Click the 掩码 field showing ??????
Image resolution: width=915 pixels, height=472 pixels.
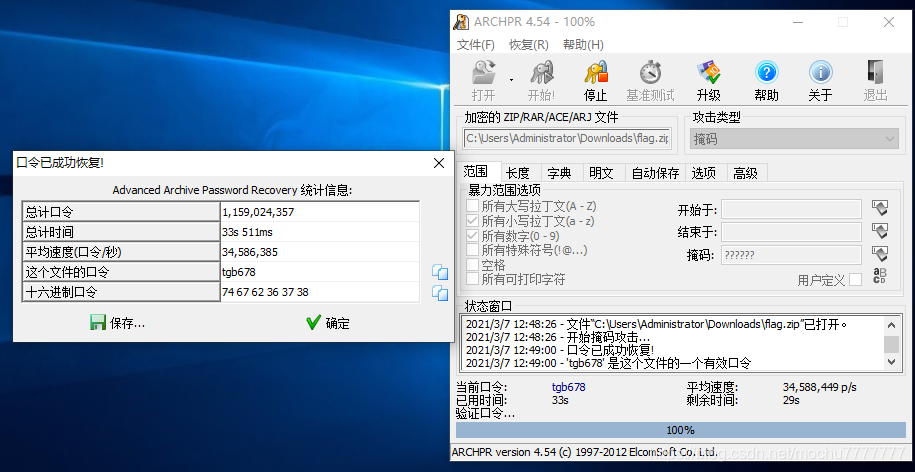[x=791, y=255]
